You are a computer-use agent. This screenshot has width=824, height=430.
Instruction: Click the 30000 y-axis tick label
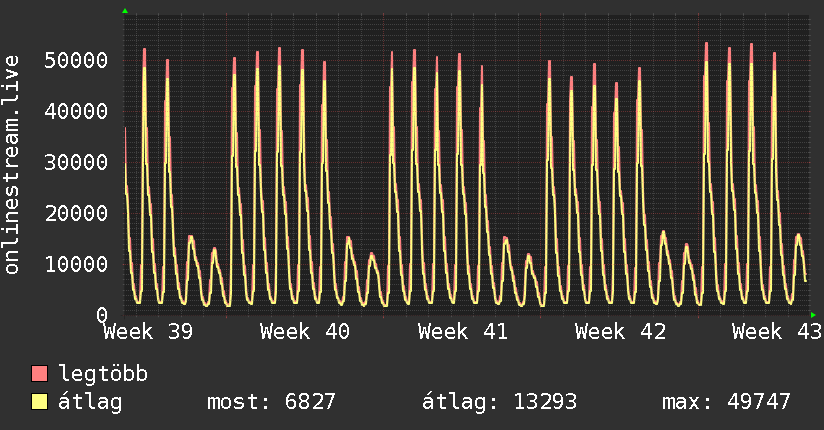coord(76,162)
